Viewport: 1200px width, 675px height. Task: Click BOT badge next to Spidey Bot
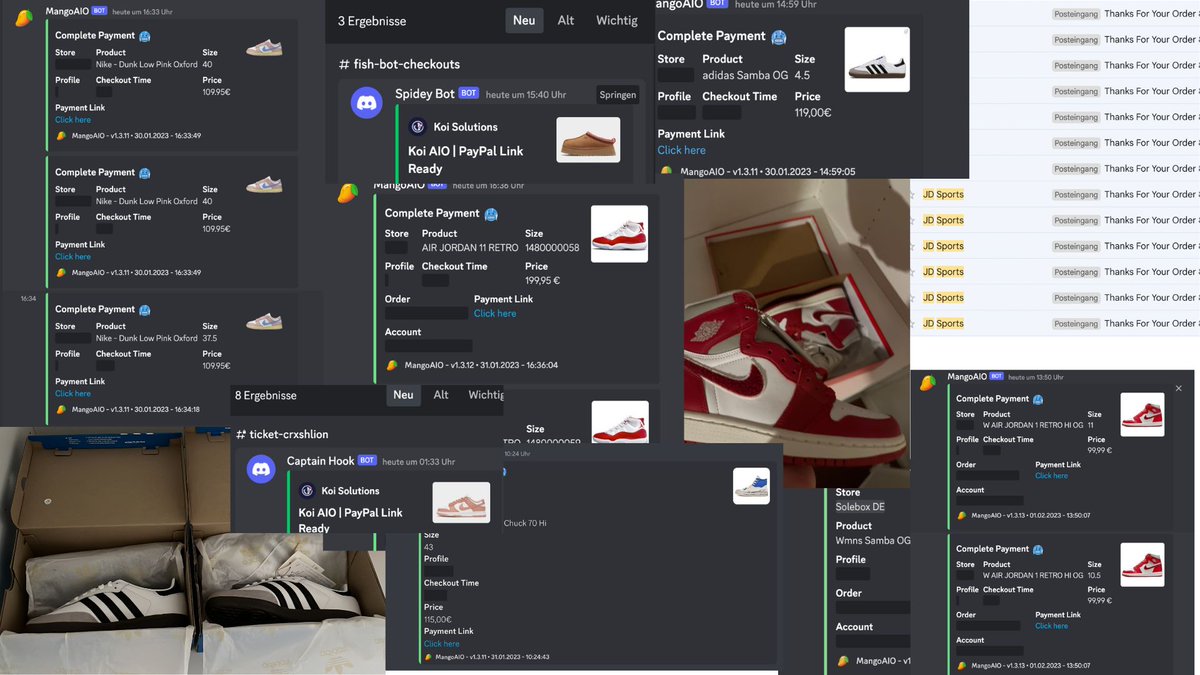(469, 94)
